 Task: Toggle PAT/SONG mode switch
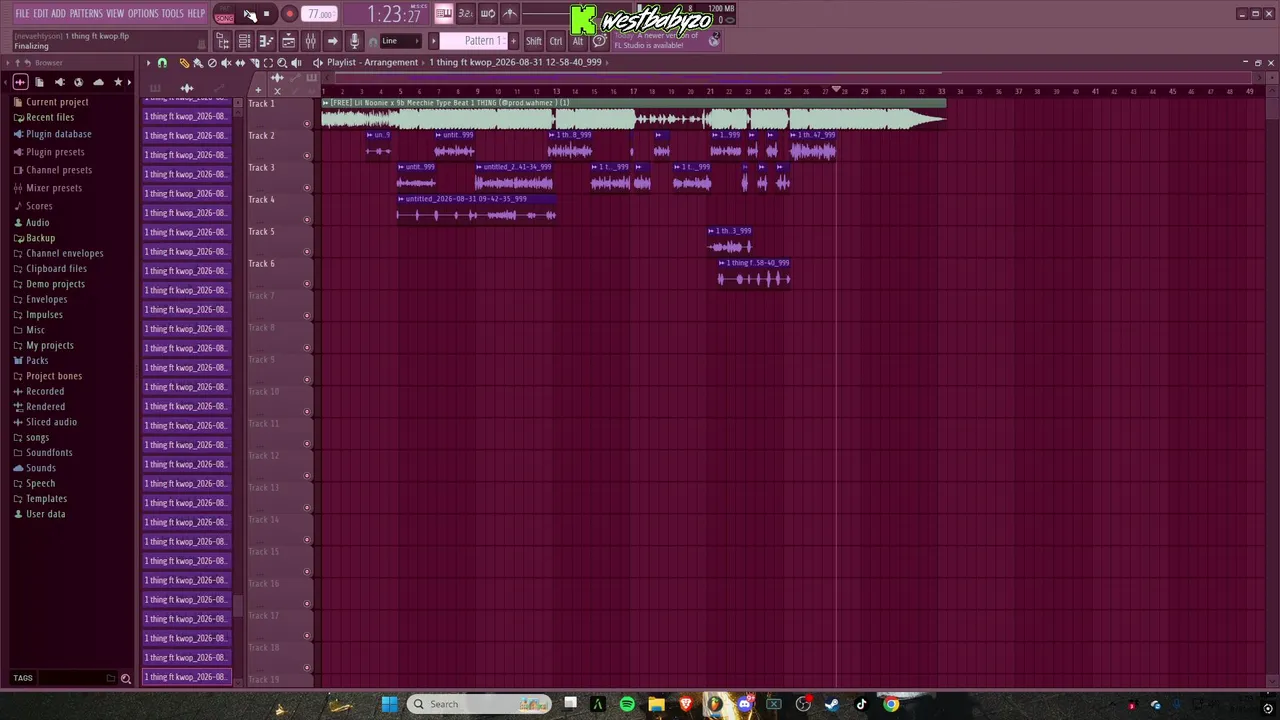tap(224, 14)
